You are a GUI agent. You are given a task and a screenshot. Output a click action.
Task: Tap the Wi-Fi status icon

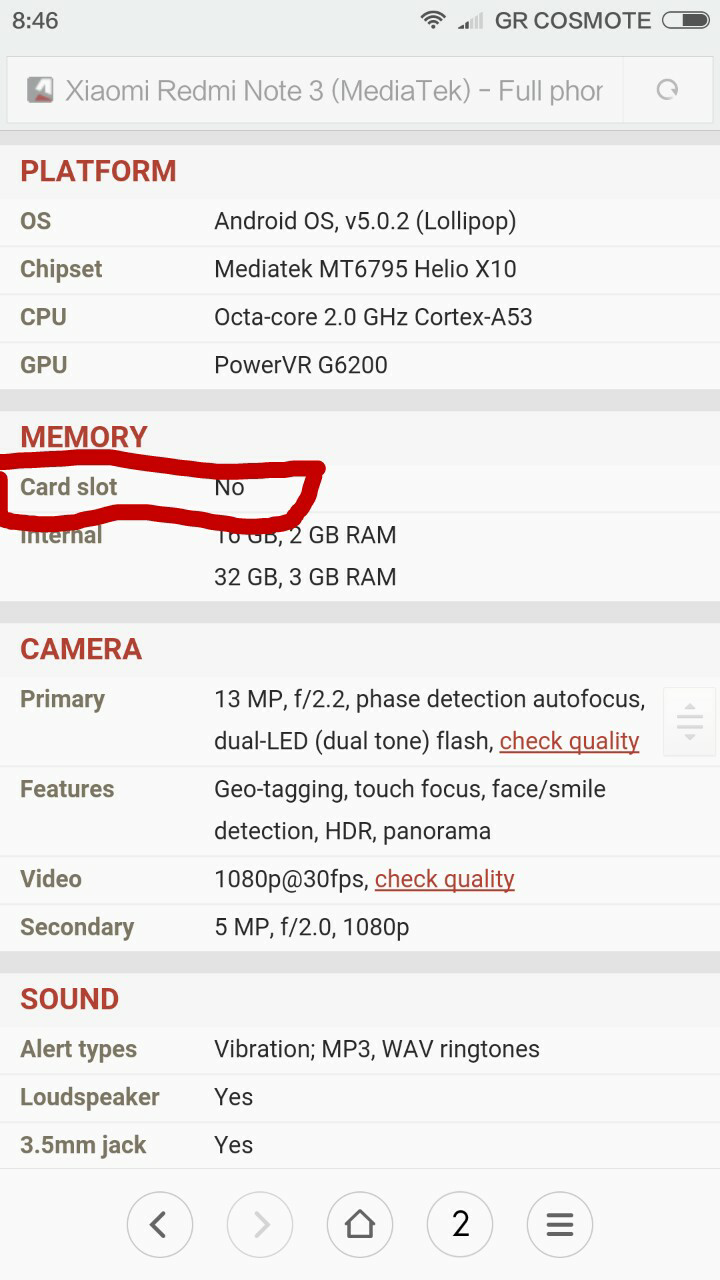[x=433, y=20]
